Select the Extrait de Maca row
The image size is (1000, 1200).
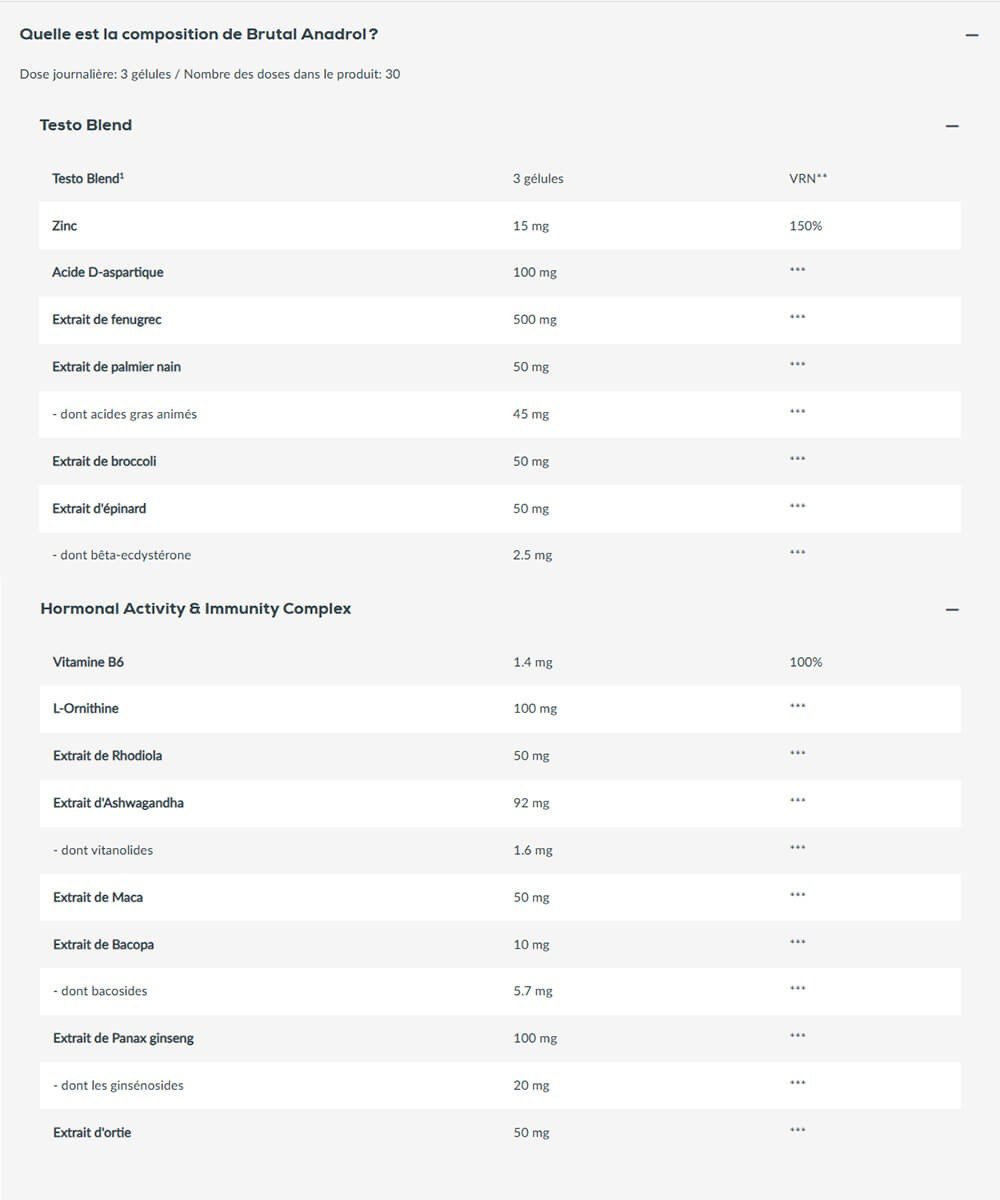[98, 897]
